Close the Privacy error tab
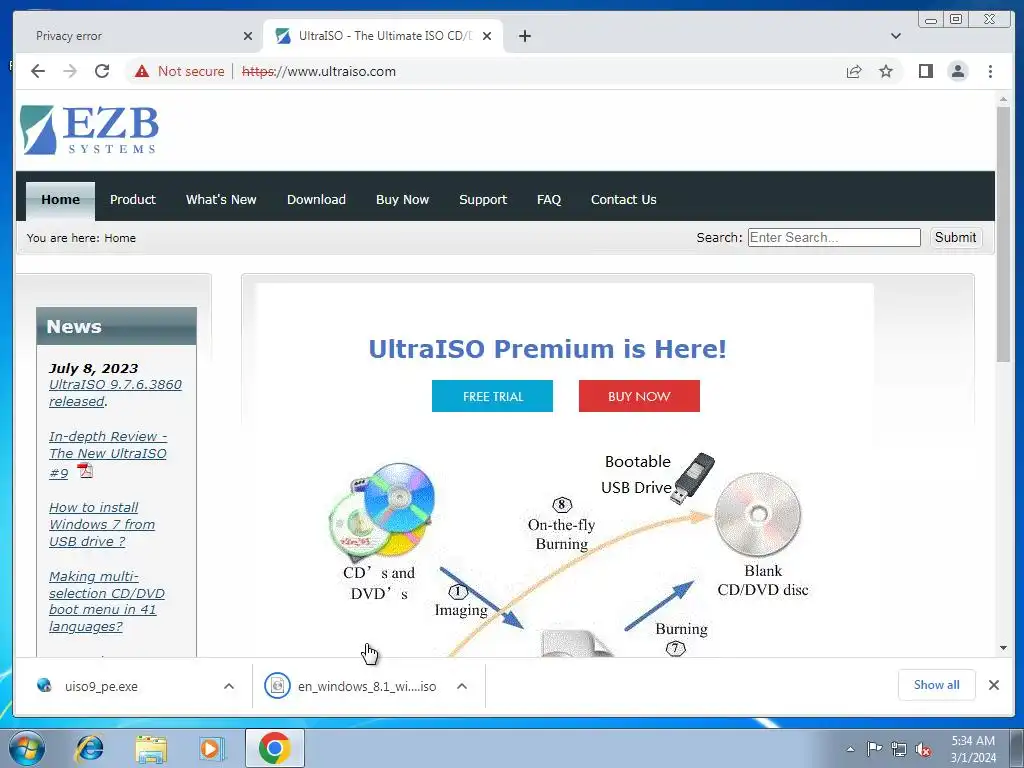The image size is (1024, 768). coord(248,36)
